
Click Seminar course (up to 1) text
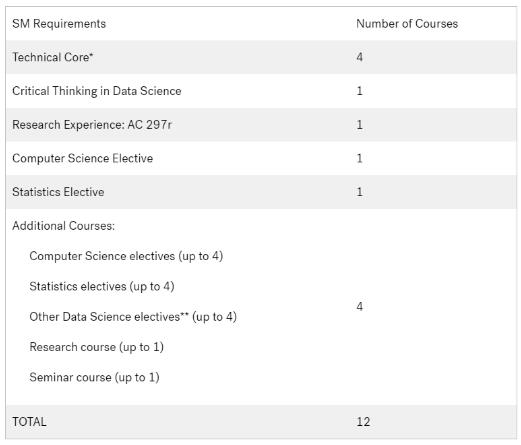94,377
